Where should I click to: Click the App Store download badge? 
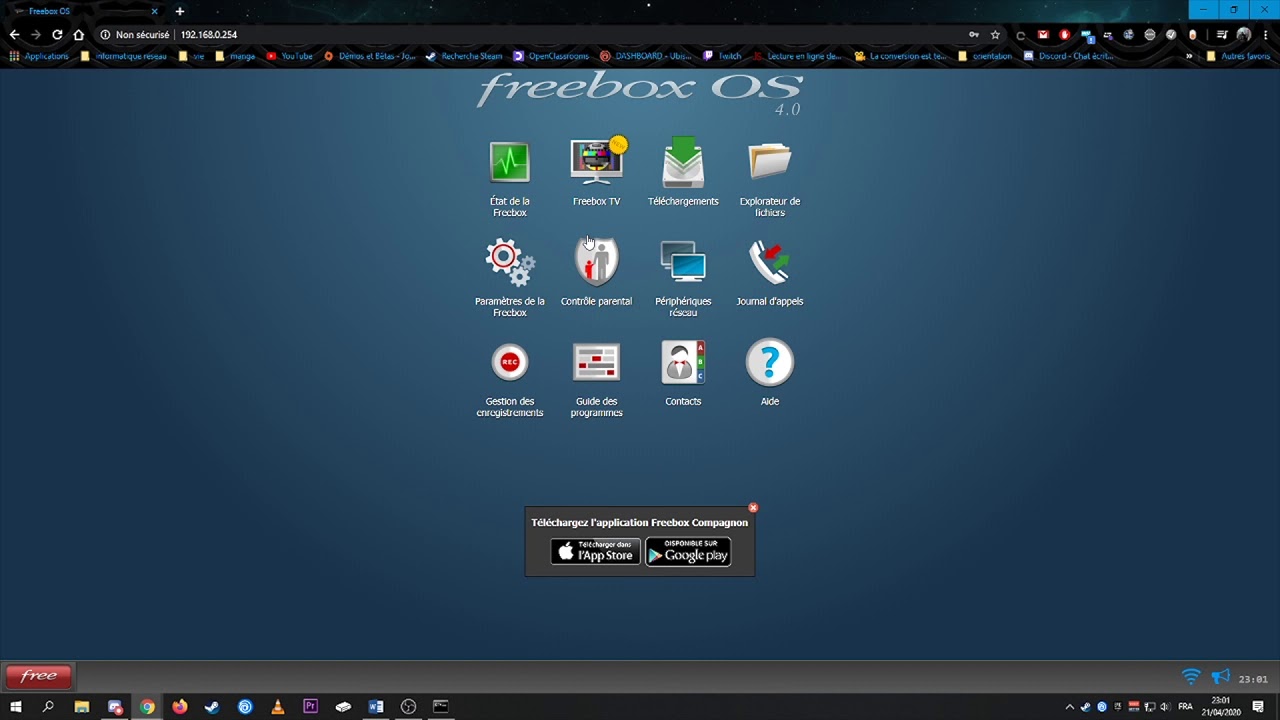pos(595,552)
